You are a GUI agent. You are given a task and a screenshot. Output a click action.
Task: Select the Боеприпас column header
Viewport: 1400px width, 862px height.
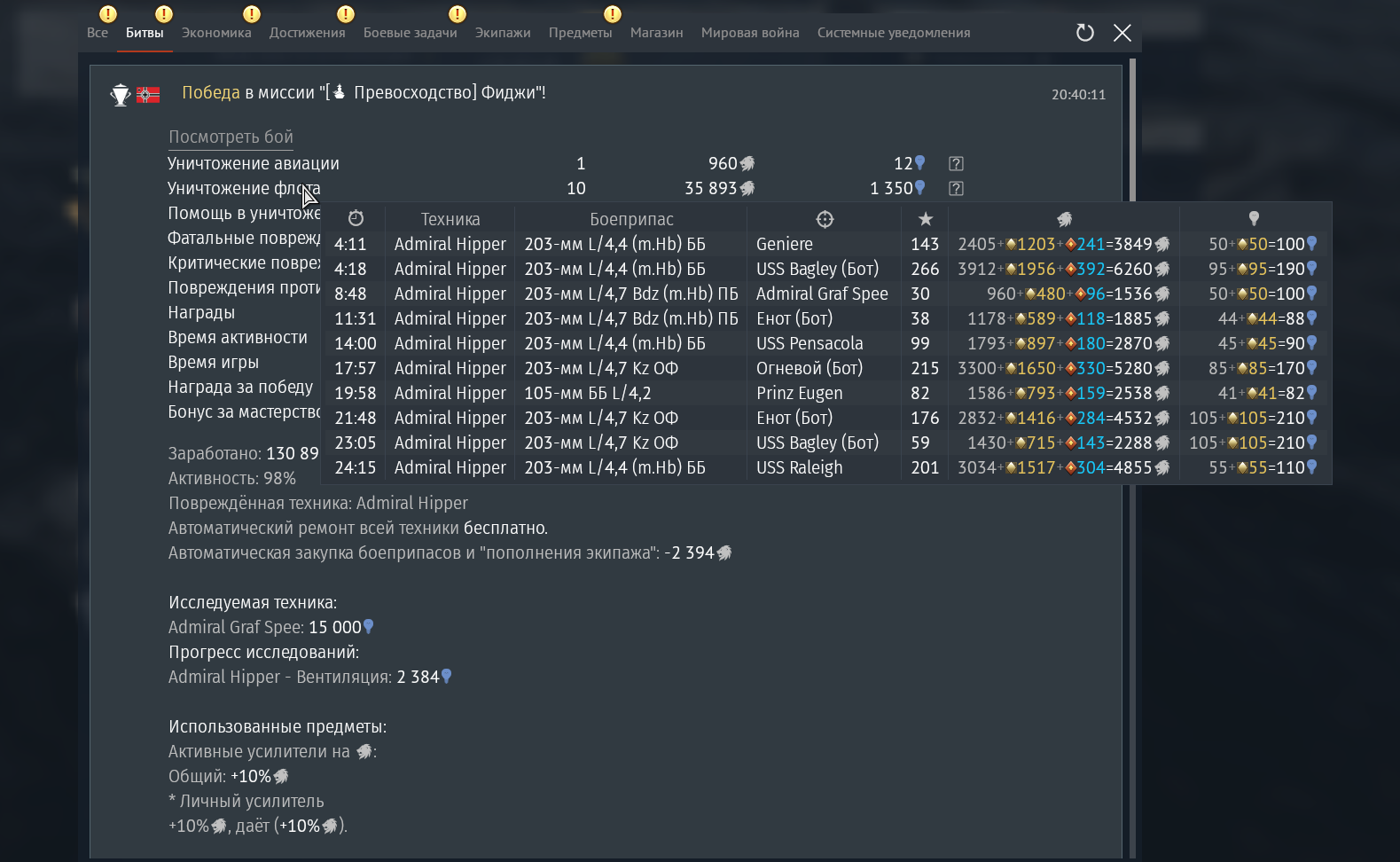click(631, 219)
